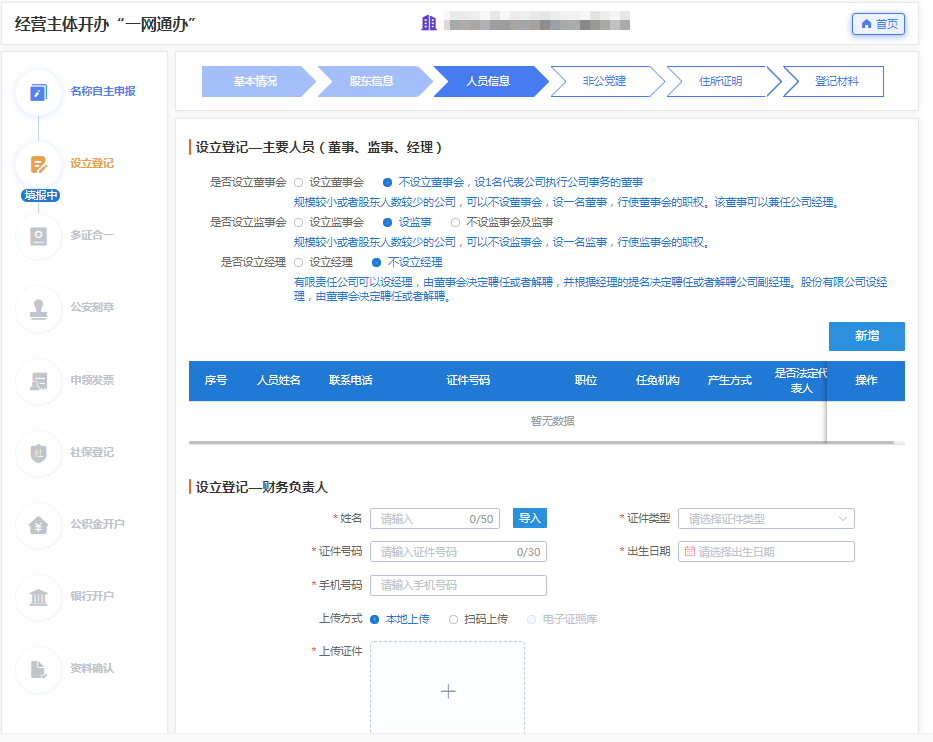Select 不设立董事会 radio option
This screenshot has height=742, width=933.
387,183
